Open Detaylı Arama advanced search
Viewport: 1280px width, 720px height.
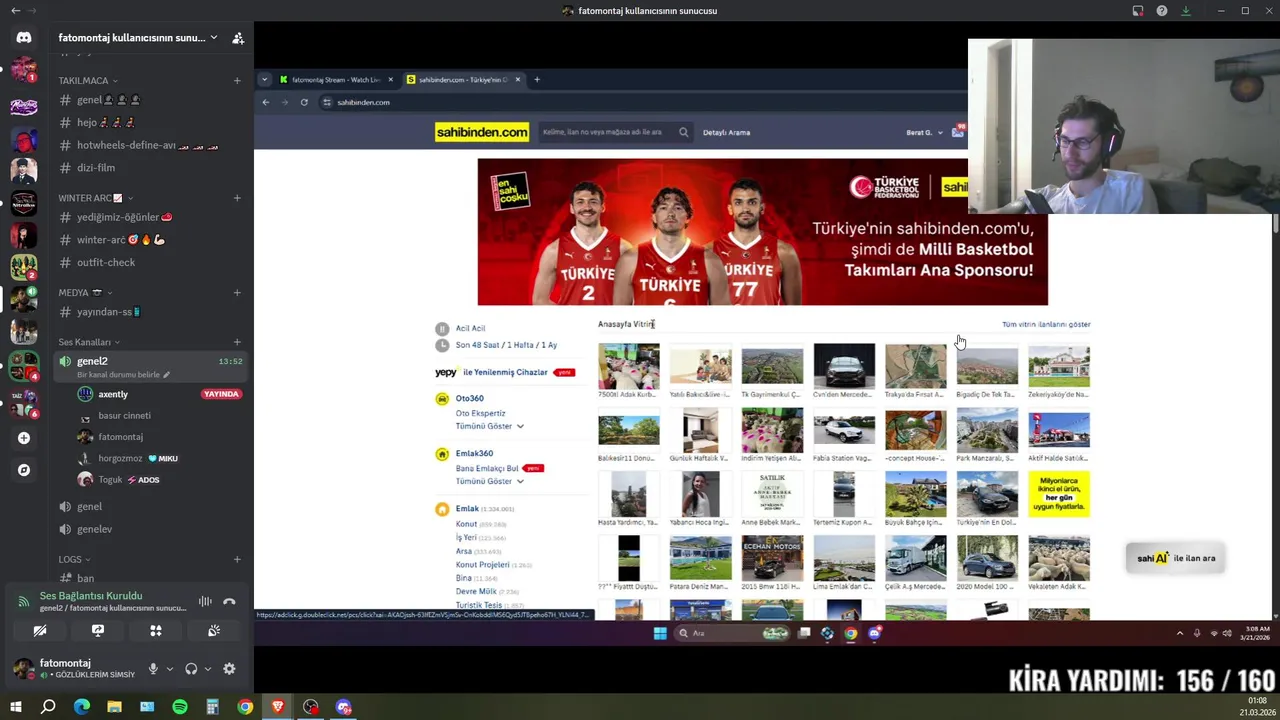726,132
